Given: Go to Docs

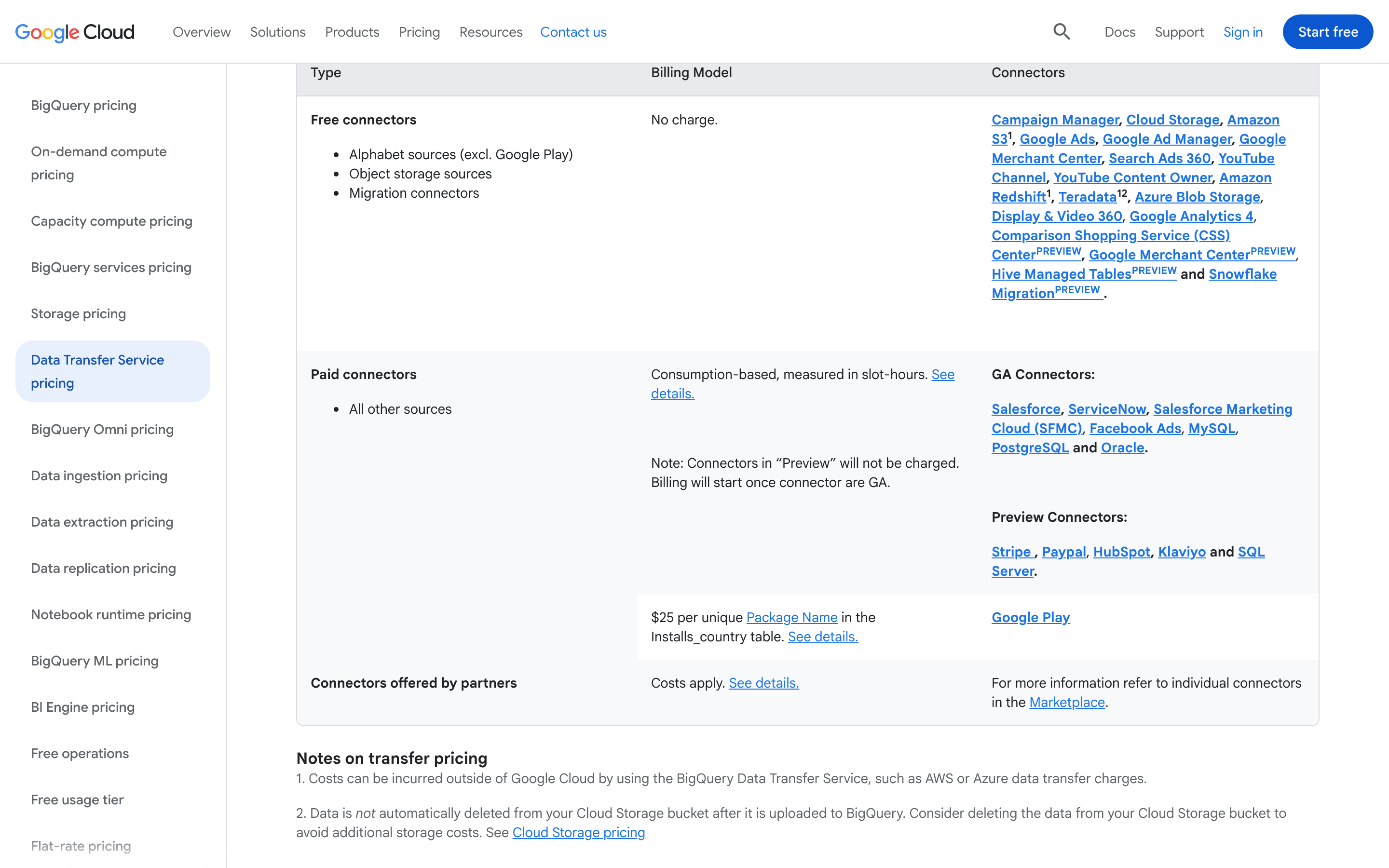Looking at the screenshot, I should (x=1120, y=32).
